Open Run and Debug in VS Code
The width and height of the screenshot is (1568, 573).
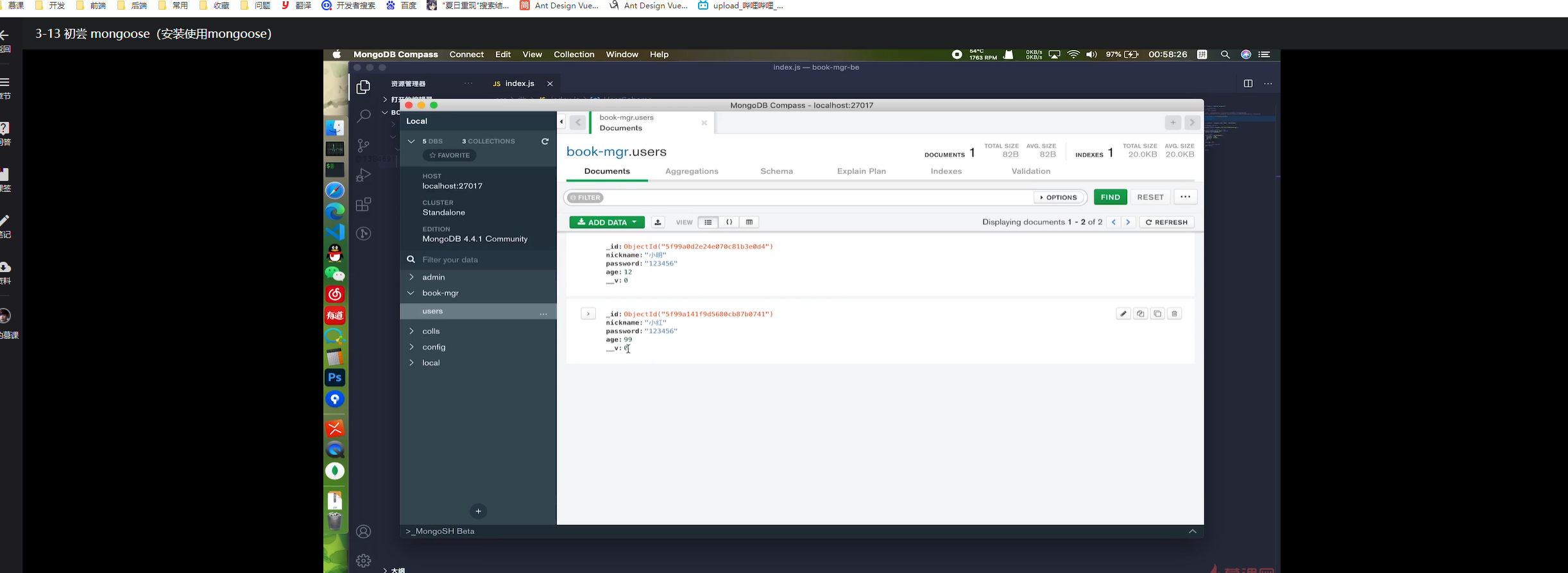(364, 175)
